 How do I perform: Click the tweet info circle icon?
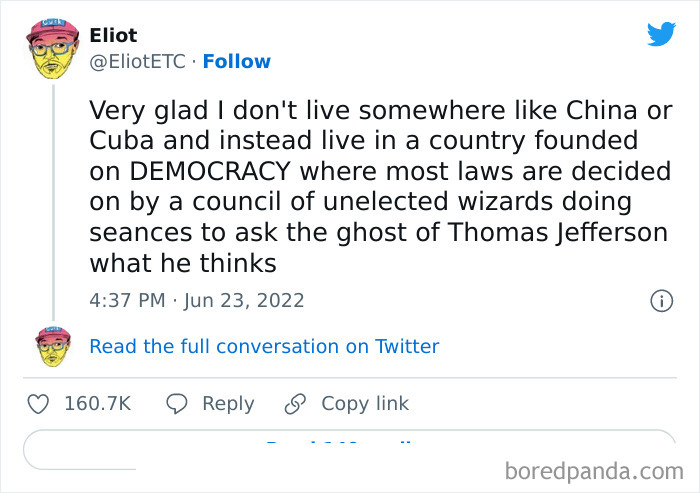pyautogui.click(x=661, y=300)
